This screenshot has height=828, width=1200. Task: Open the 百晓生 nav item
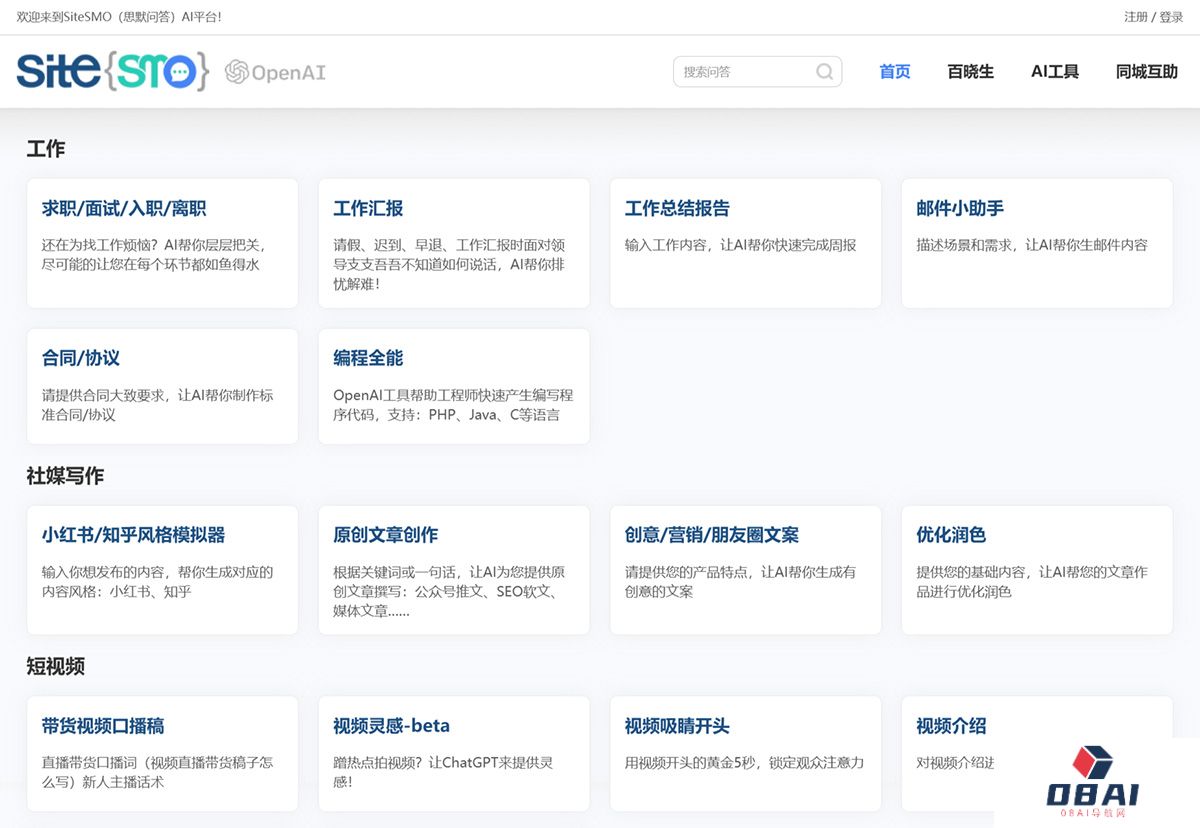point(970,72)
